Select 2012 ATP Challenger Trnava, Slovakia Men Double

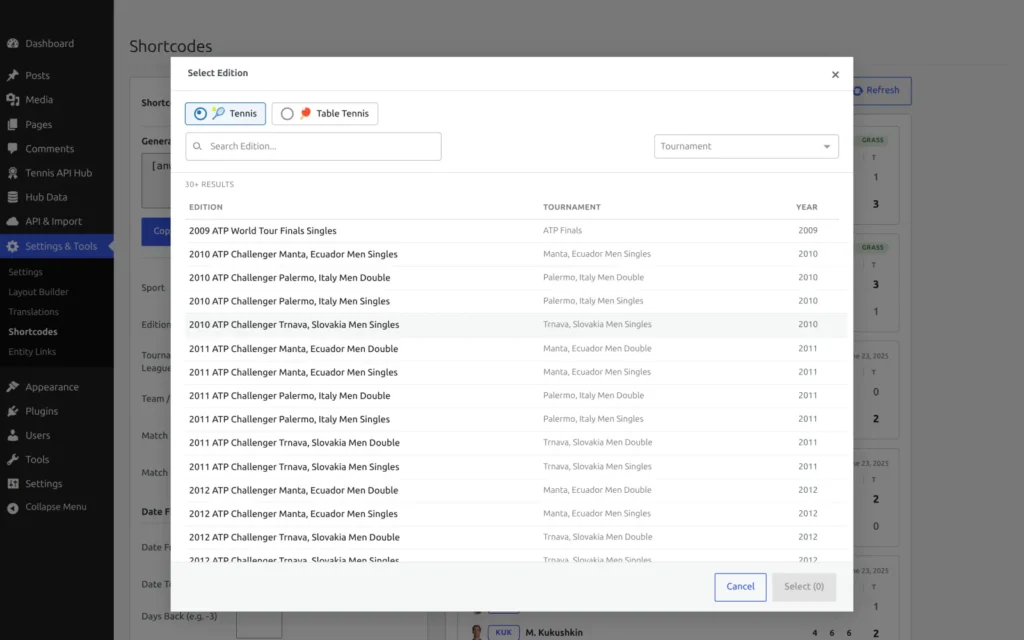[x=516, y=537]
